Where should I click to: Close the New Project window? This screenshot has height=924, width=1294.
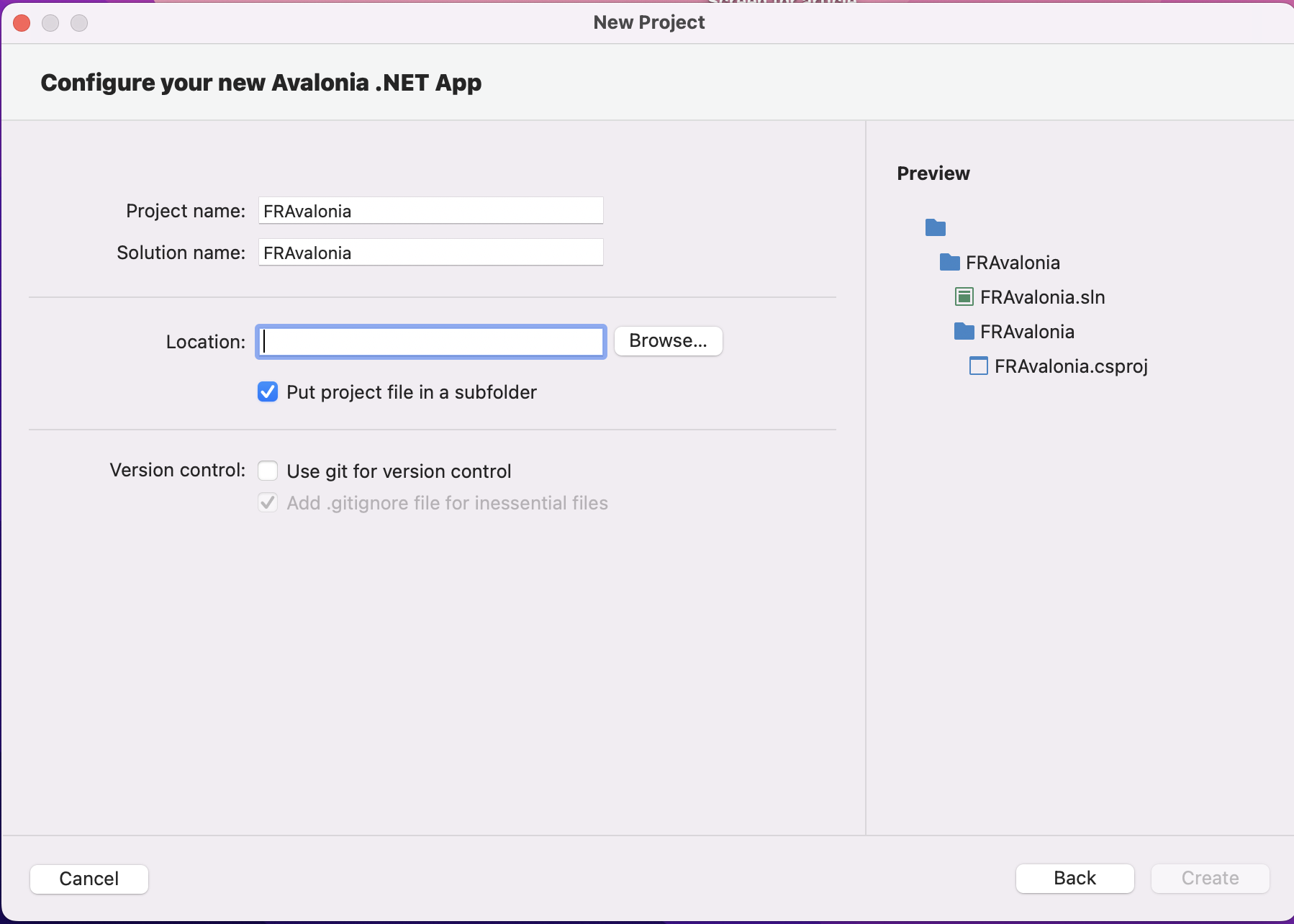pyautogui.click(x=22, y=23)
